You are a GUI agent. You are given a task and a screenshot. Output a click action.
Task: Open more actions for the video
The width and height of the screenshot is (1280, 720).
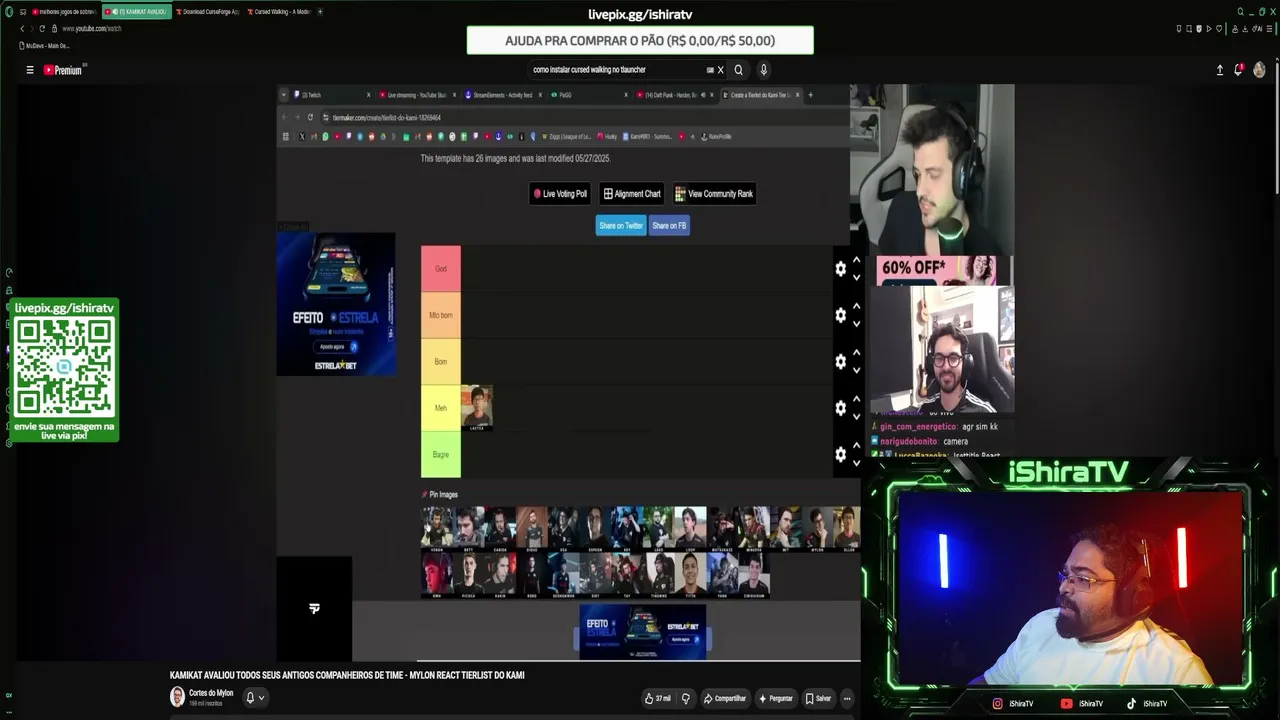(847, 699)
